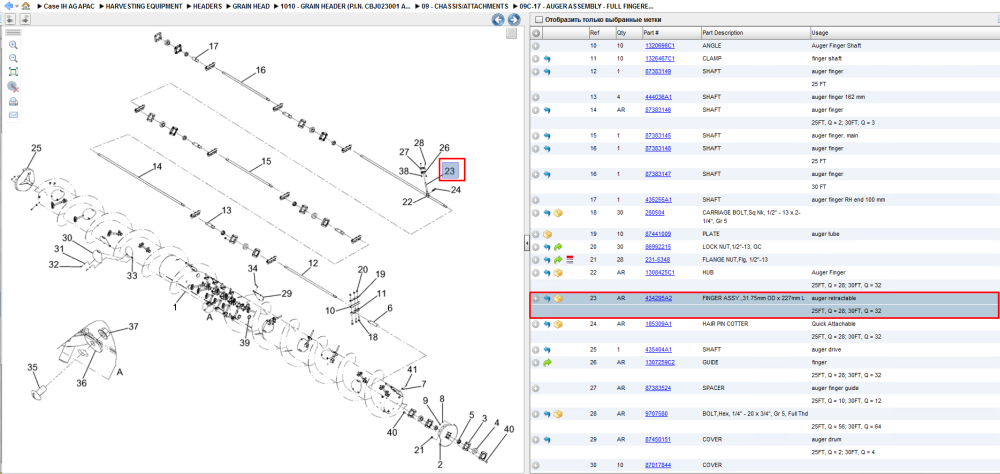Image resolution: width=1000 pixels, height=474 pixels.
Task: Add ref 30 COVER to list
Action: coord(536,465)
